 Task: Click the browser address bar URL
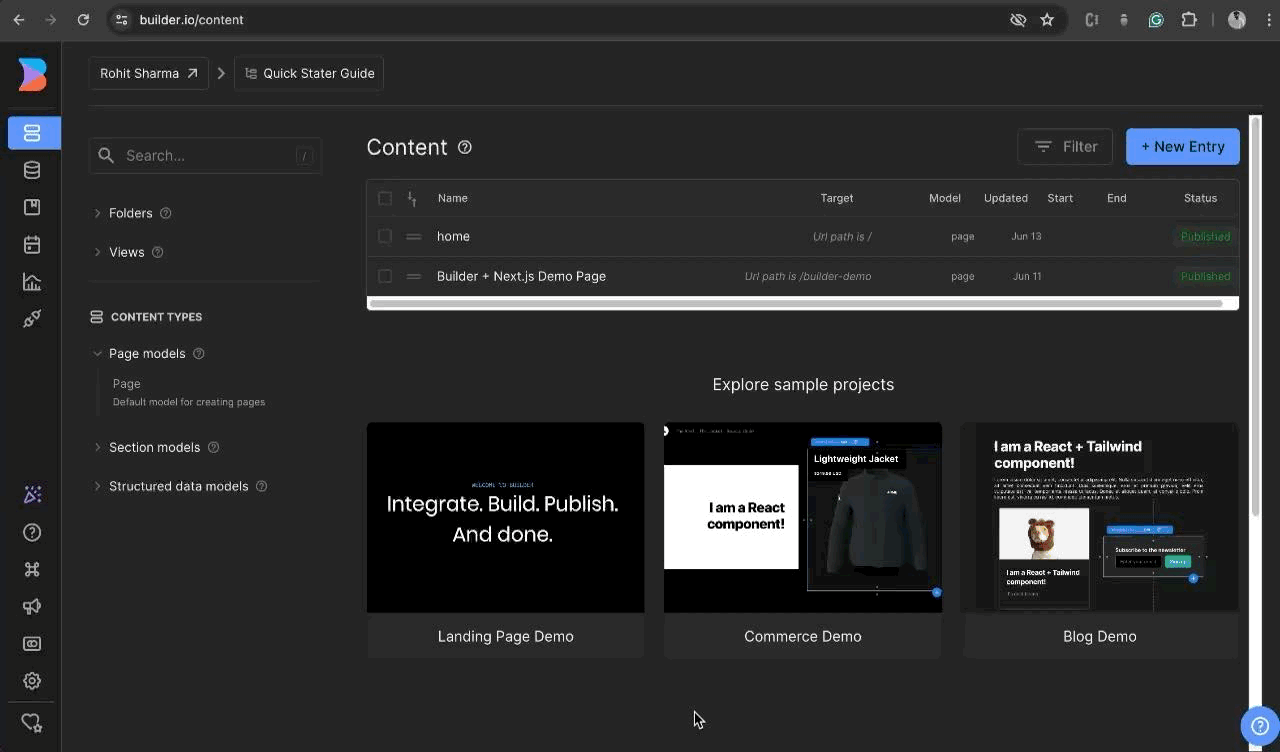(191, 19)
